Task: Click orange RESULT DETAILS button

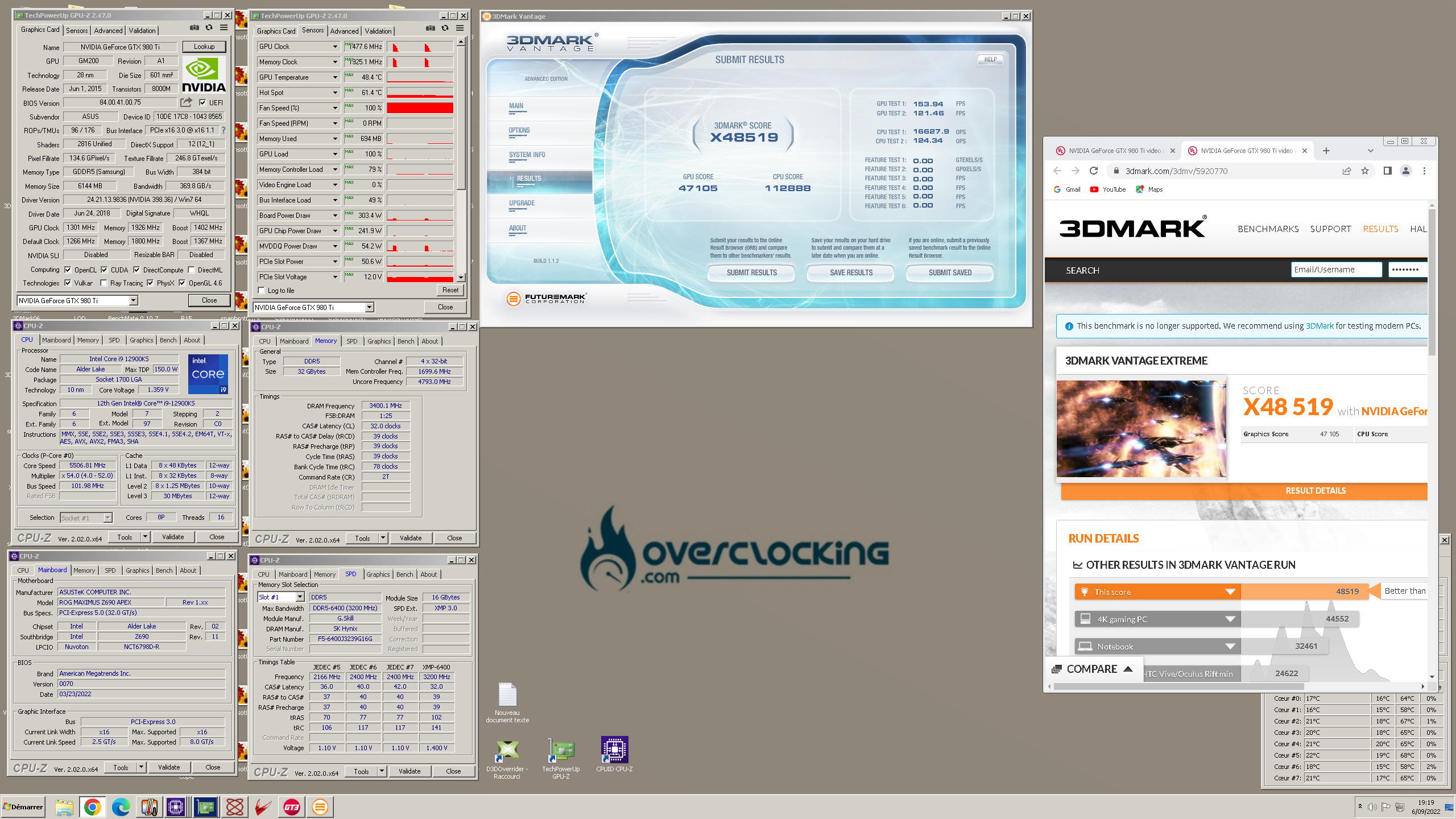Action: 1244,490
